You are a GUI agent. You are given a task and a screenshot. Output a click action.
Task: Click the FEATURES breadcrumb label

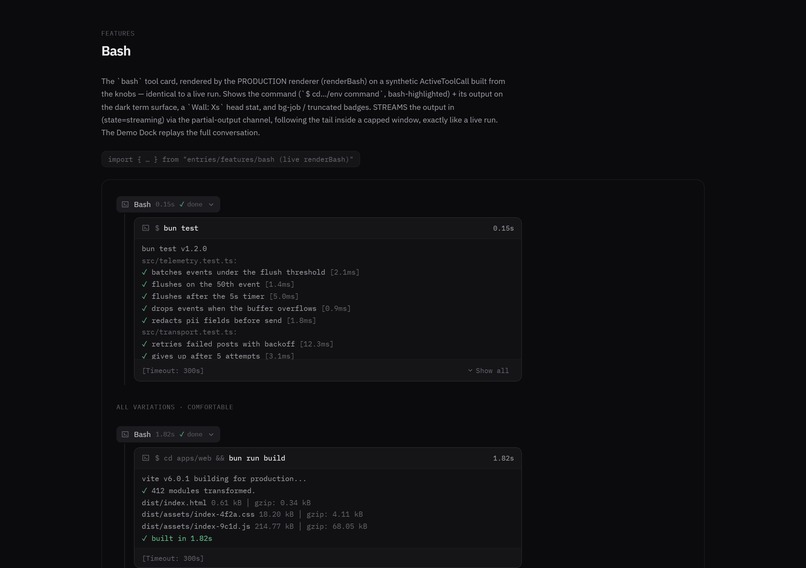click(118, 33)
